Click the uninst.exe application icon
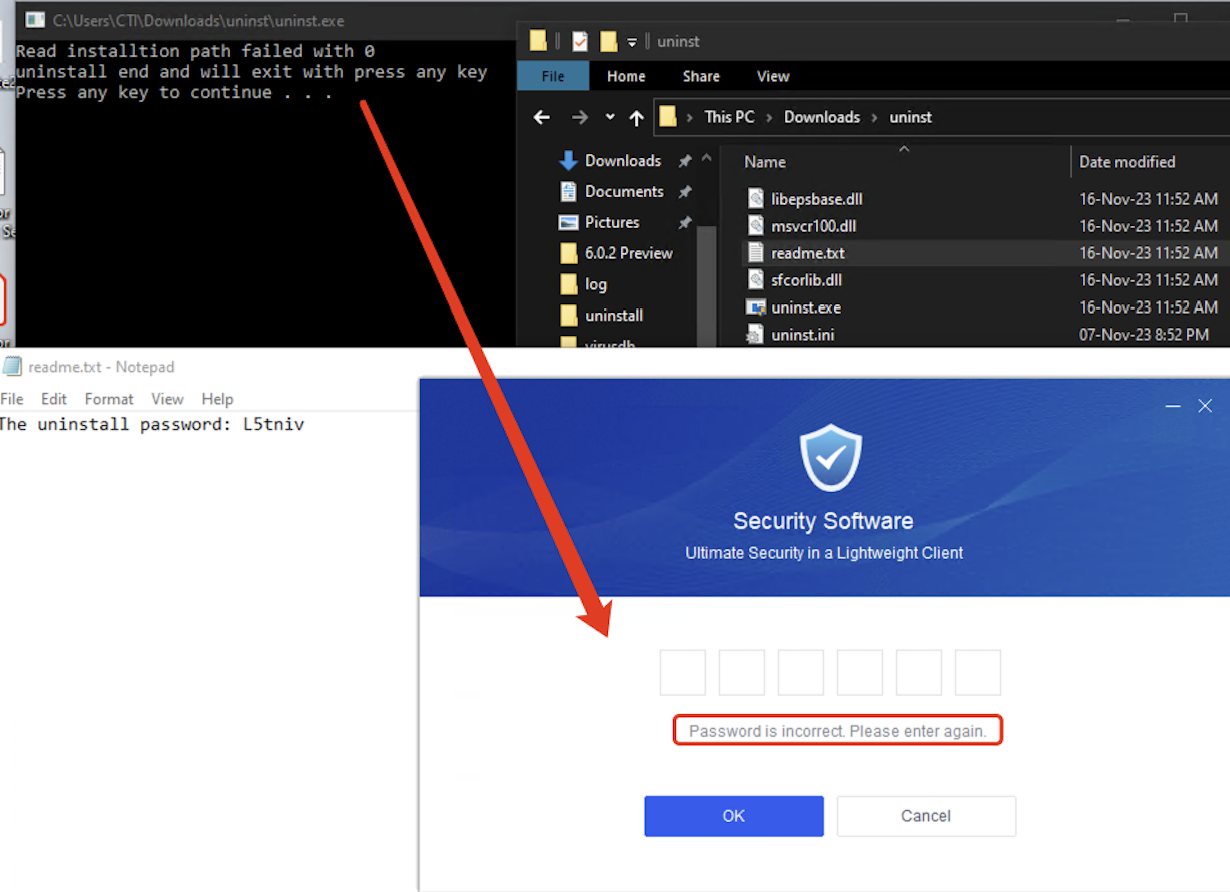 pyautogui.click(x=756, y=307)
